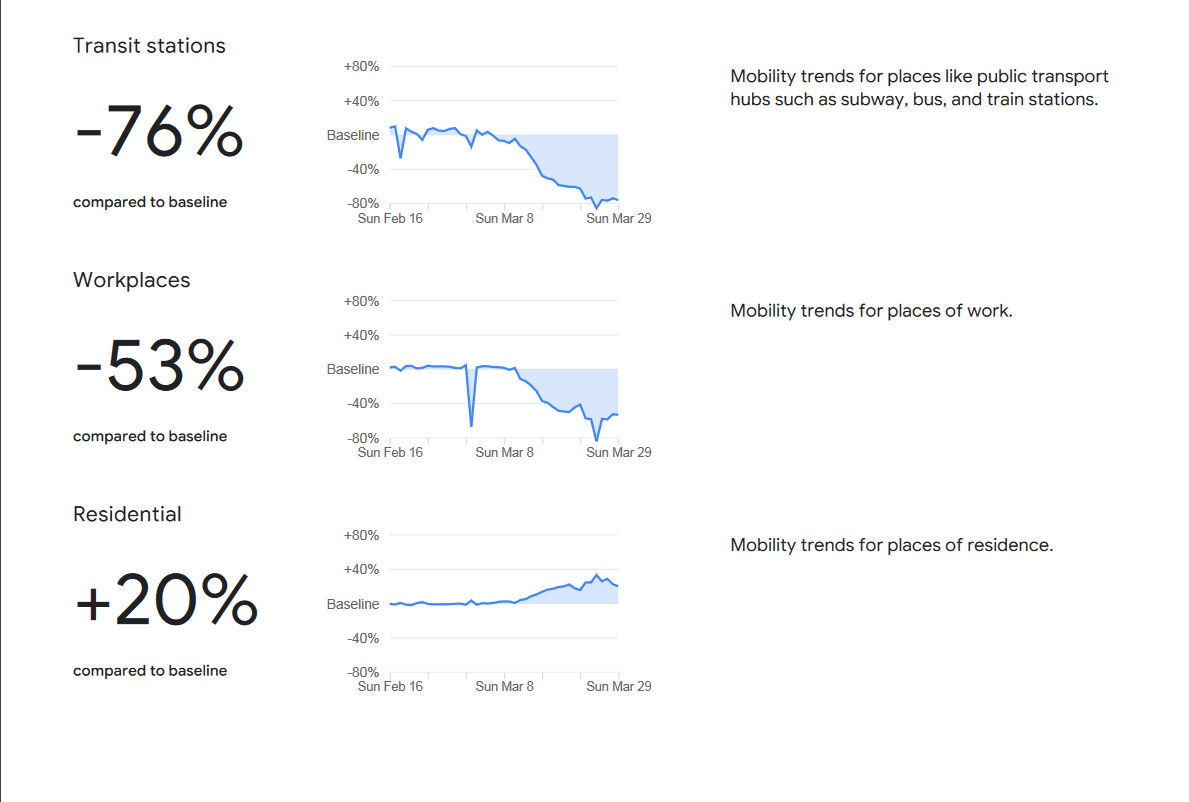
Task: Click the Baseline label on the Transit chart
Action: 353,135
